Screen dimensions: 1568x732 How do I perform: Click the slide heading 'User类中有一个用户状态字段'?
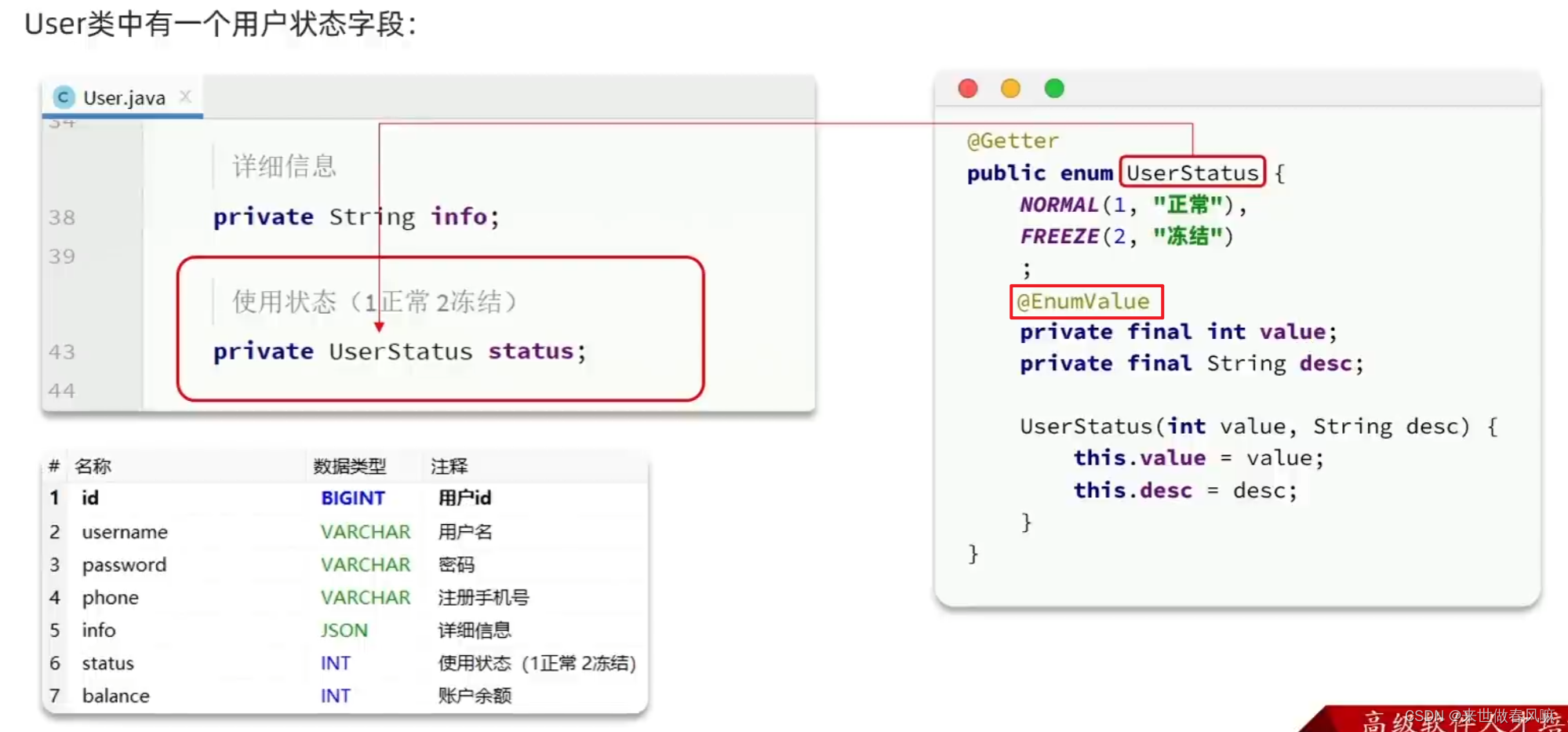(x=220, y=24)
